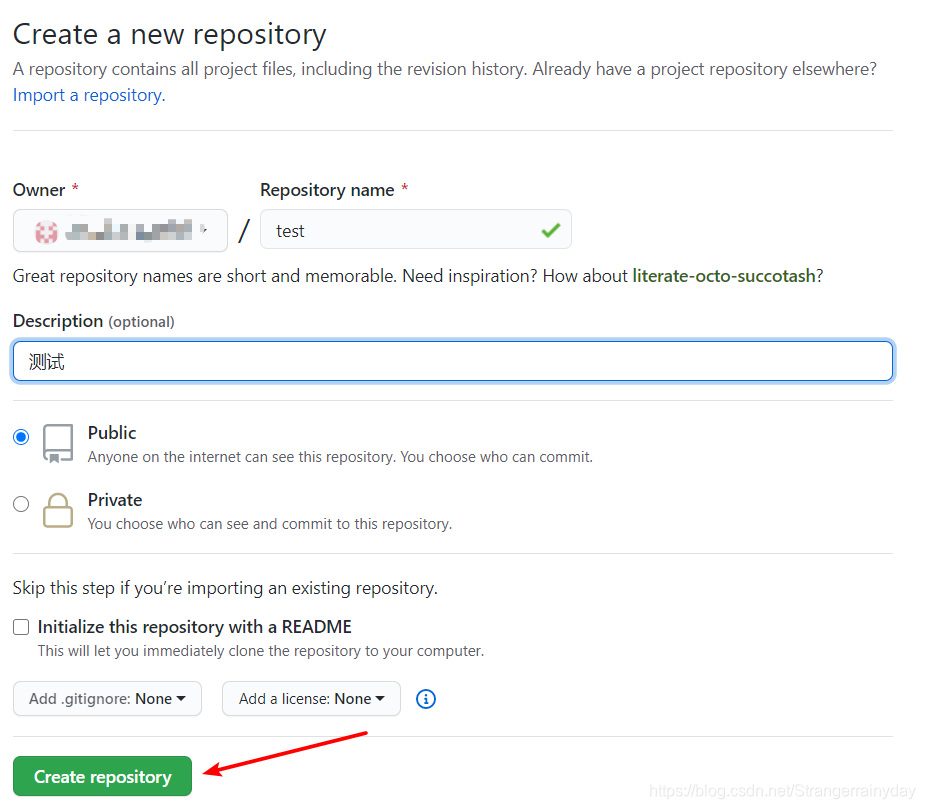Open the Add a license dropdown

pos(311,699)
